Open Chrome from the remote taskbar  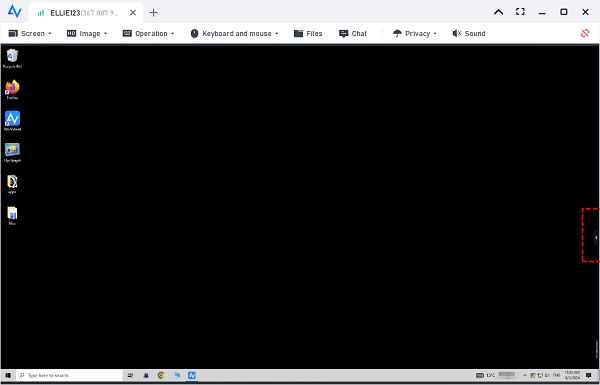tap(161, 375)
